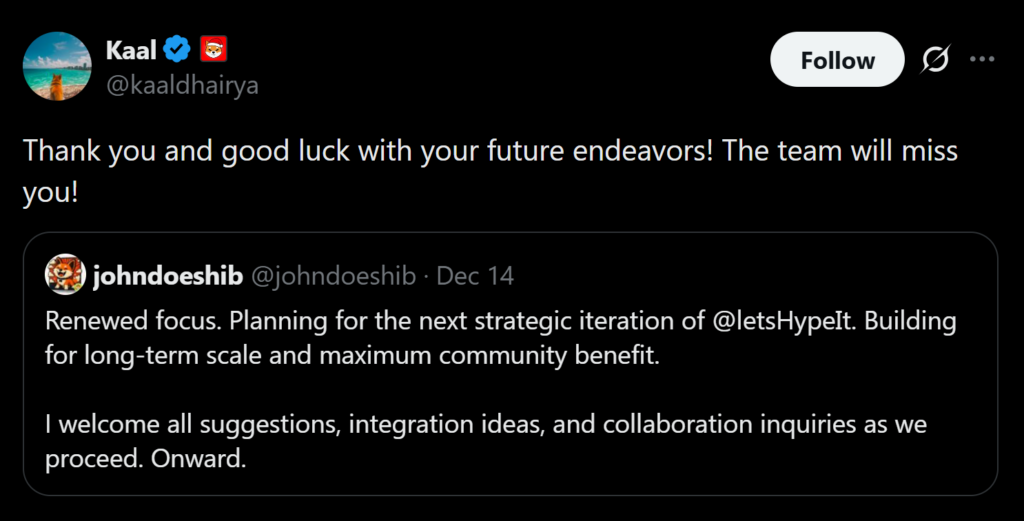Open the three-dot more options menu
Viewport: 1024px width, 521px height.
coord(983,60)
